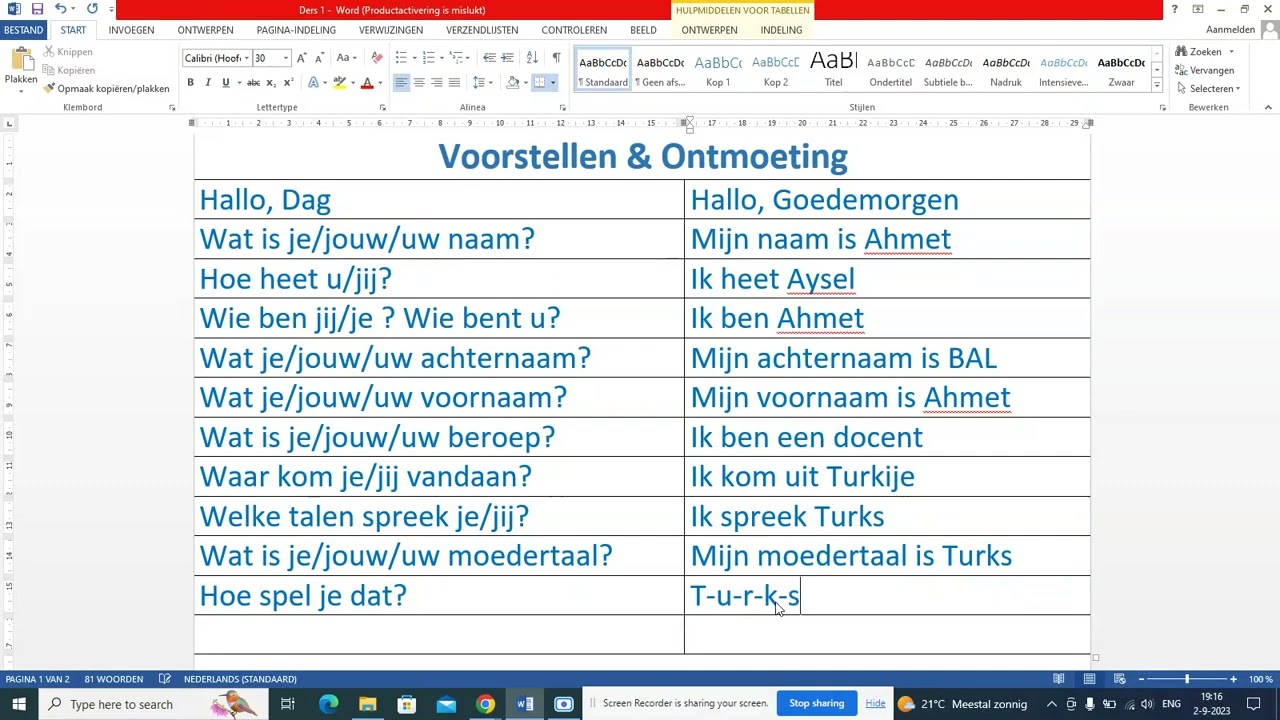This screenshot has width=1280, height=720.
Task: Clear all formatting with eraser icon
Action: pos(377,58)
